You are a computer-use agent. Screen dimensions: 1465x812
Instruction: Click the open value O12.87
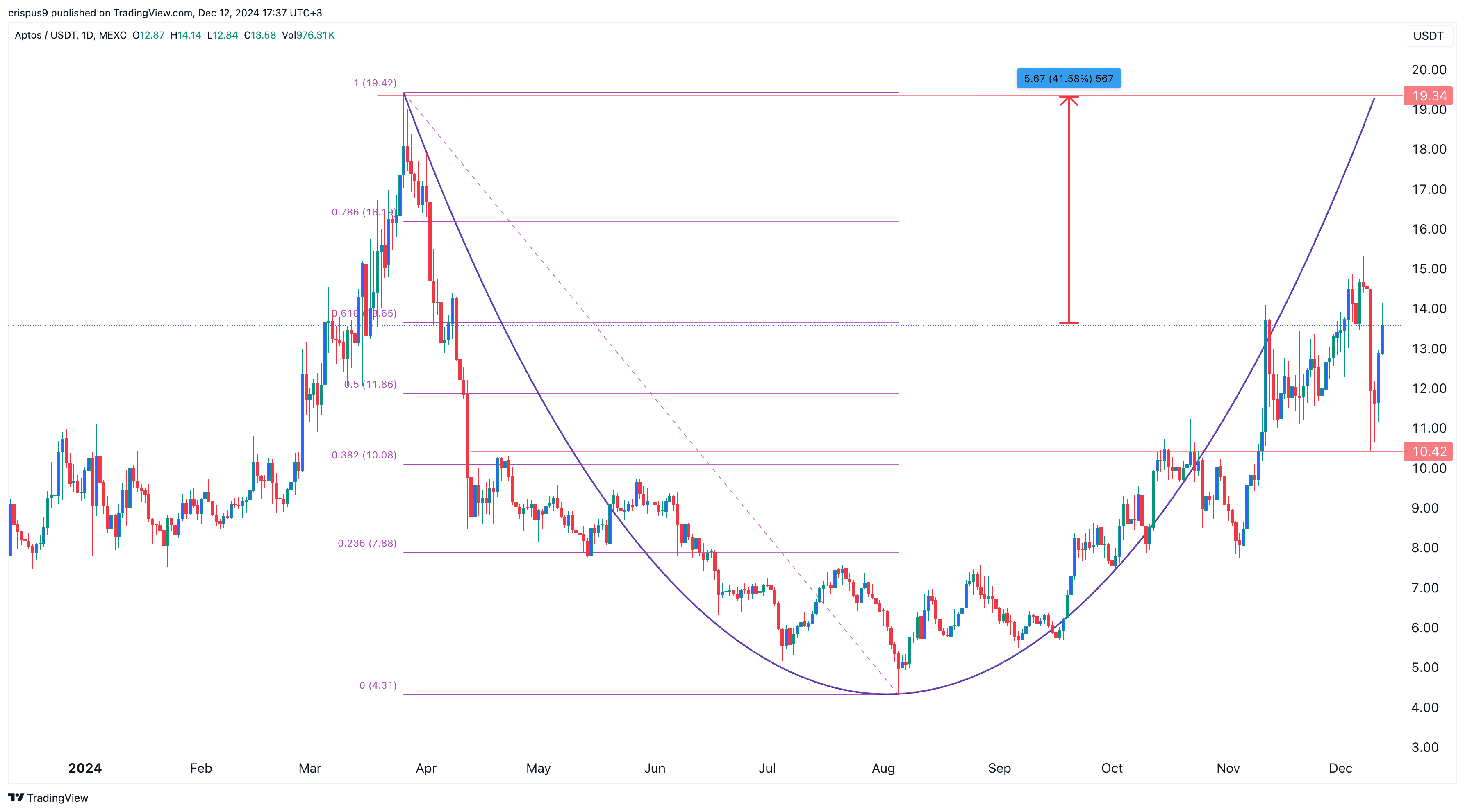(148, 35)
